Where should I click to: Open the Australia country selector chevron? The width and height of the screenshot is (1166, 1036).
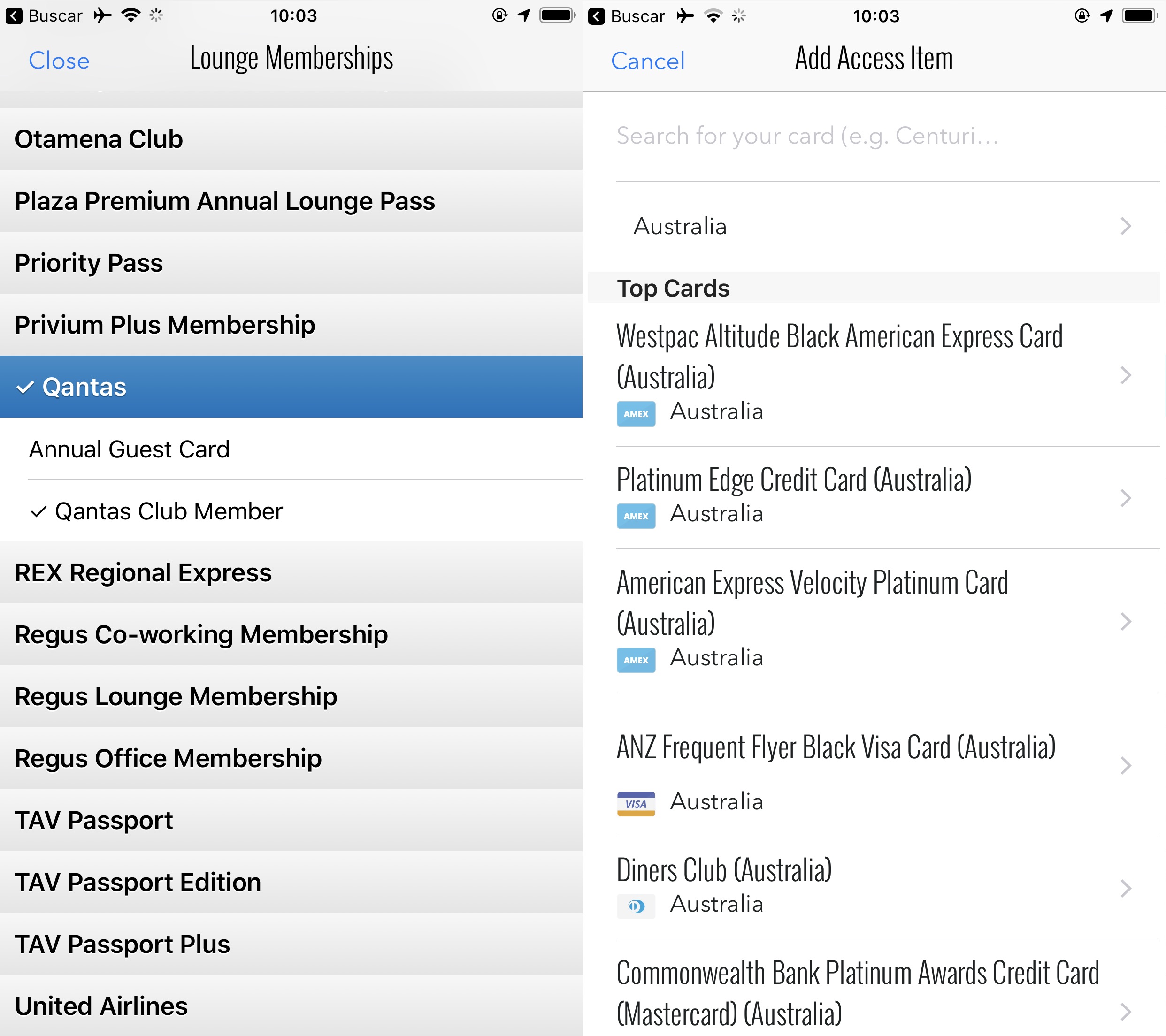[x=1126, y=226]
